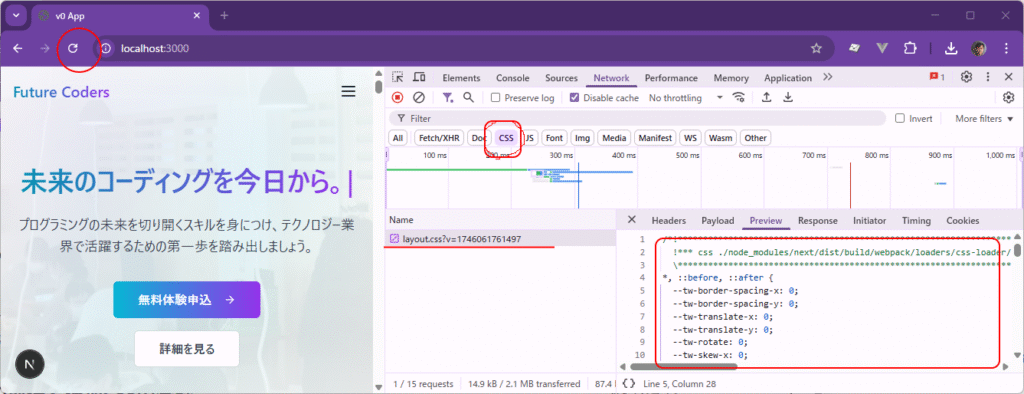Check the Invert filter checkbox
This screenshot has height=394, width=1024.
point(900,118)
